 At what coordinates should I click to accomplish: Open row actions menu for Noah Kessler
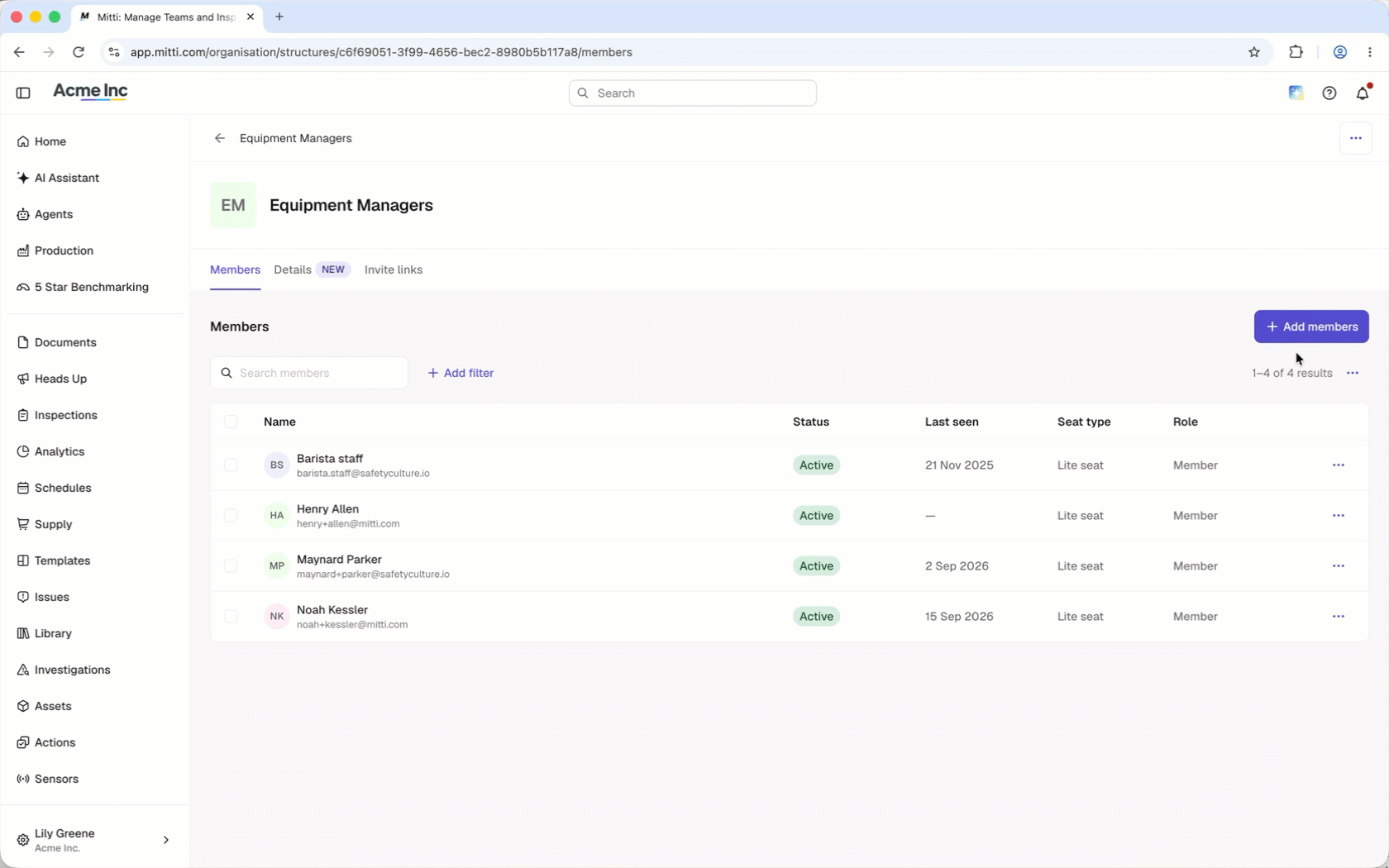[x=1339, y=617]
